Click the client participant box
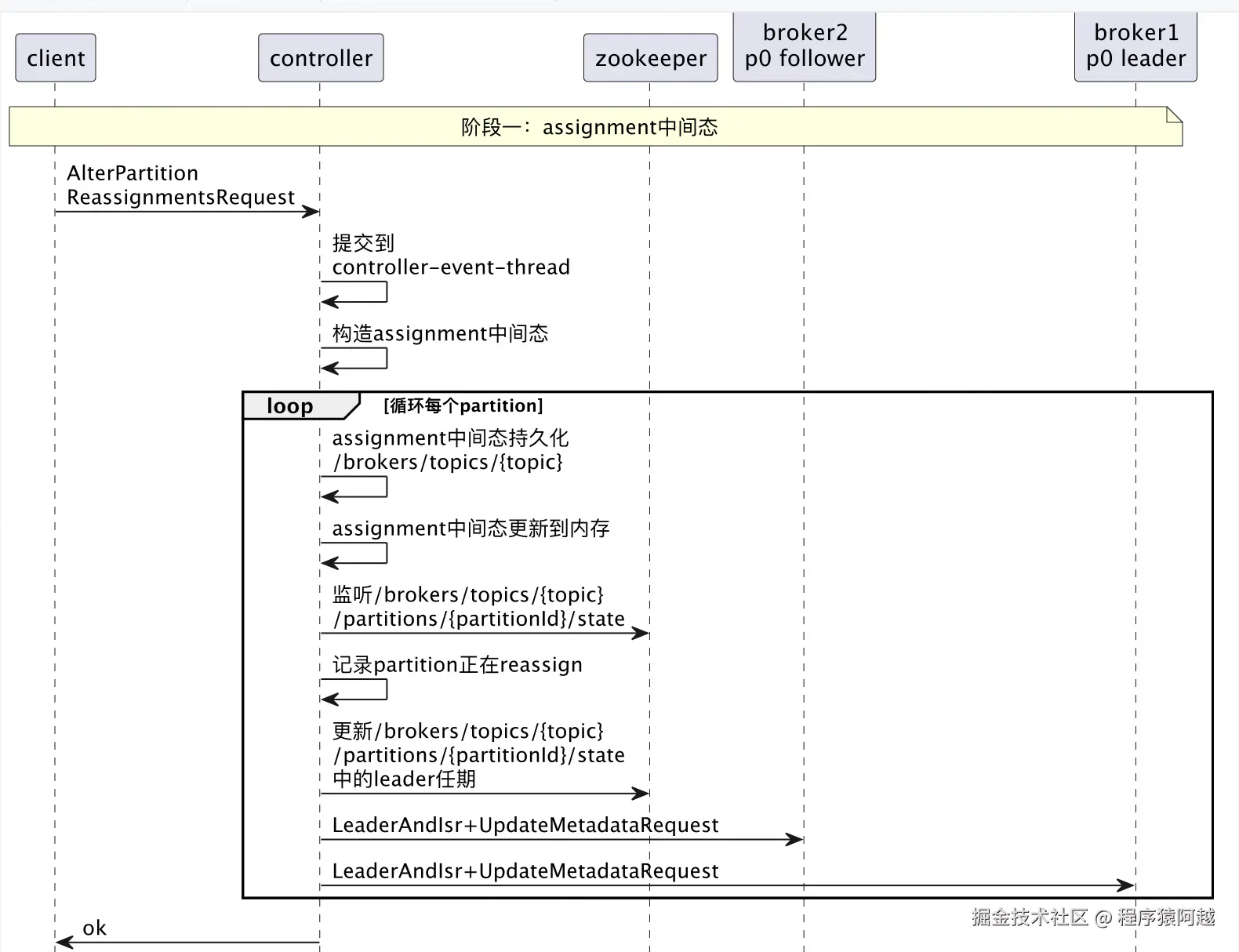 [56, 58]
